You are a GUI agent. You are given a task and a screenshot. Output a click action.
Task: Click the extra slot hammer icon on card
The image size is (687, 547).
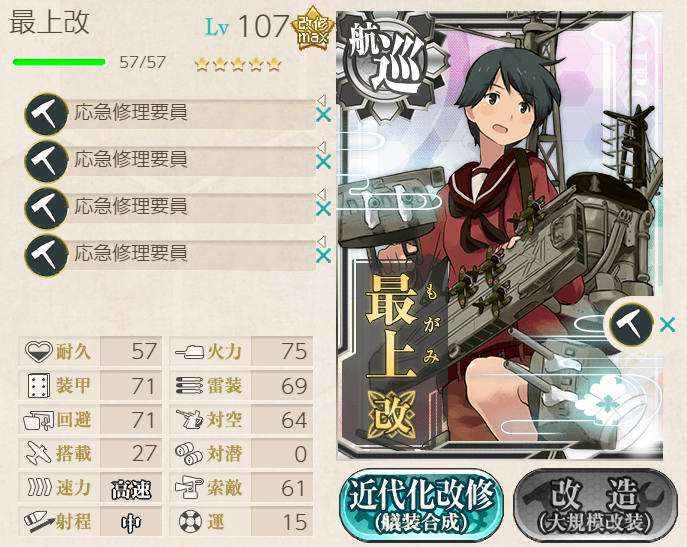pyautogui.click(x=630, y=325)
